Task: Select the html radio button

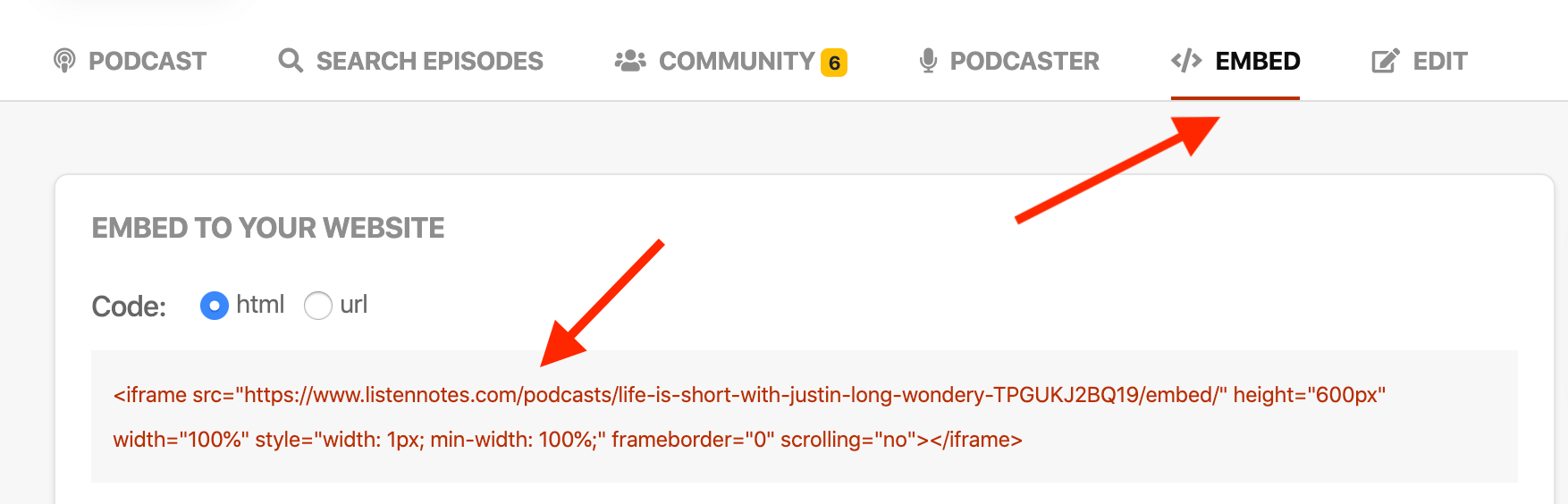Action: (x=215, y=306)
